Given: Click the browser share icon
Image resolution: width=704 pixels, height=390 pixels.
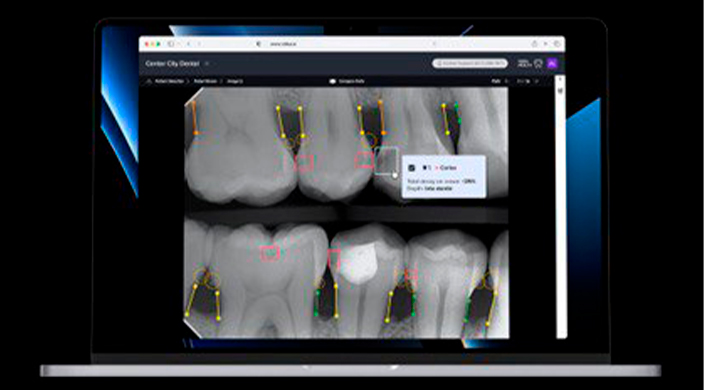Looking at the screenshot, I should click(x=534, y=44).
